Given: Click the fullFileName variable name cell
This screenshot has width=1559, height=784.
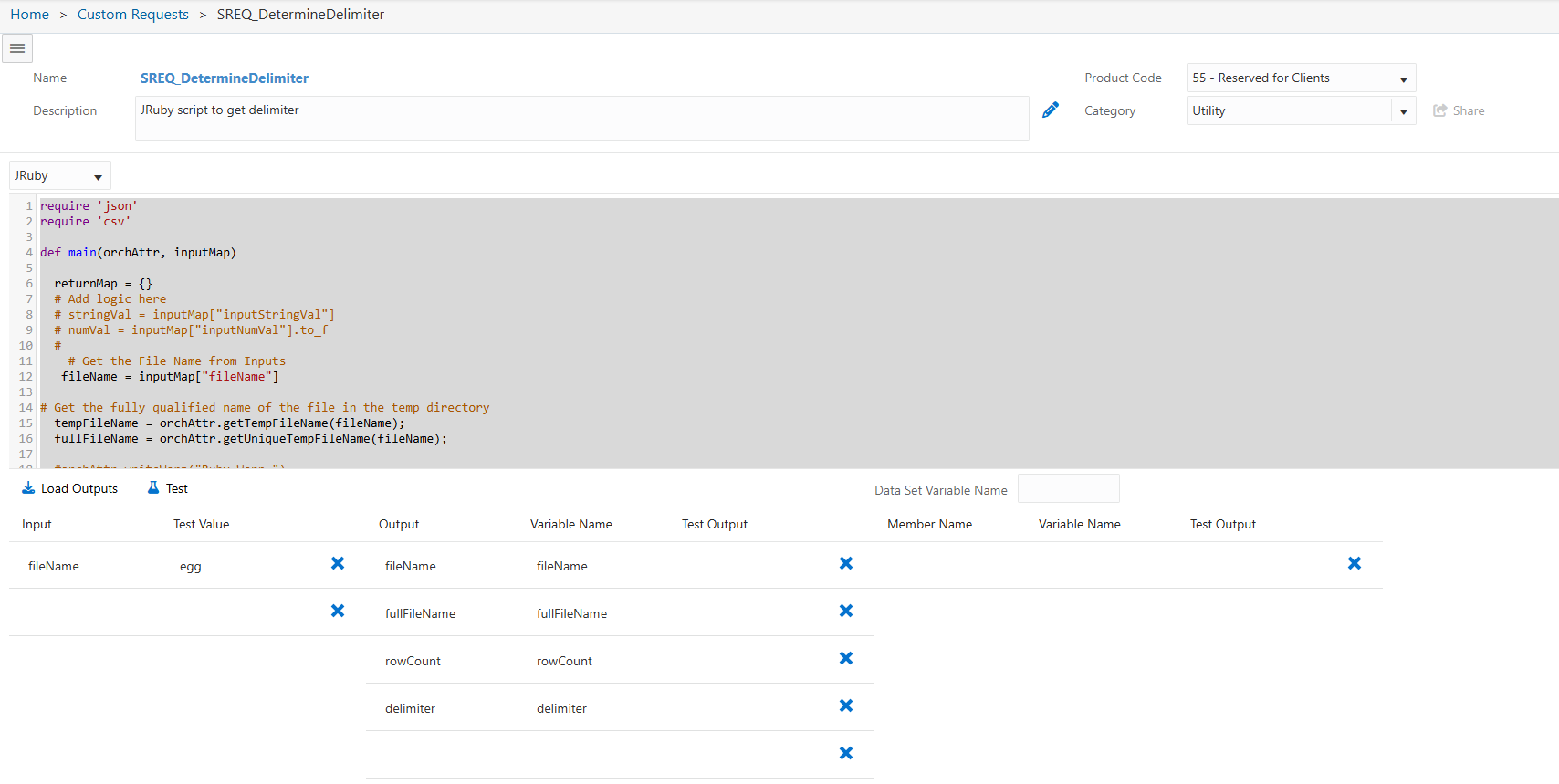Looking at the screenshot, I should point(571,613).
